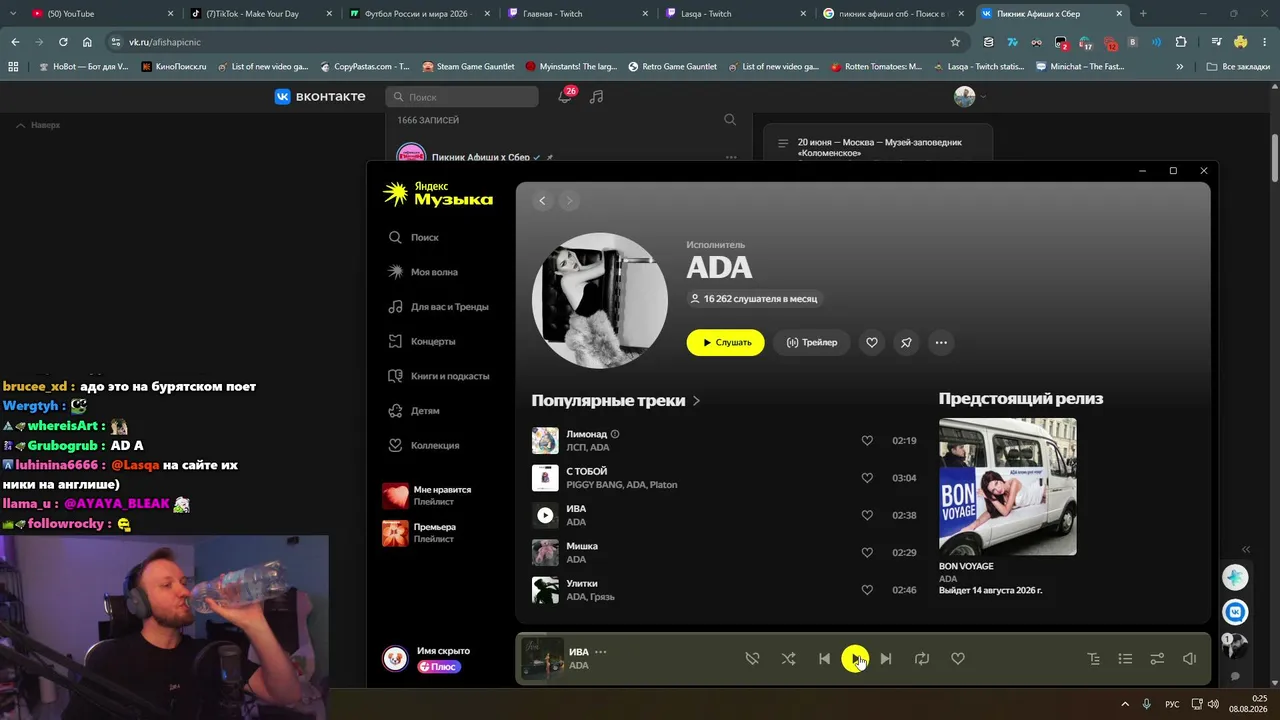Like the artist ADA with the heart
The height and width of the screenshot is (720, 1280).
point(872,342)
